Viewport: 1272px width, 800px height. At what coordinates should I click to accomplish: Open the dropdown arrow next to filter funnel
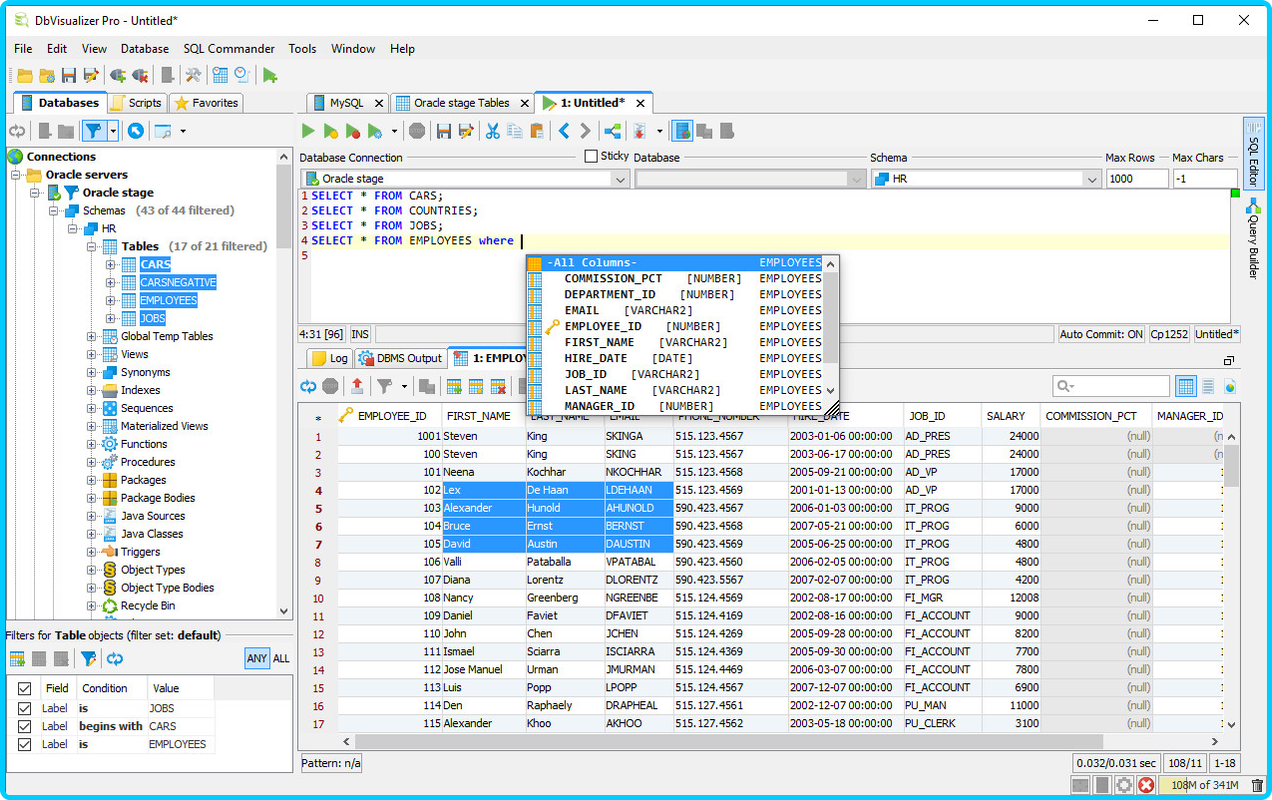[x=113, y=131]
